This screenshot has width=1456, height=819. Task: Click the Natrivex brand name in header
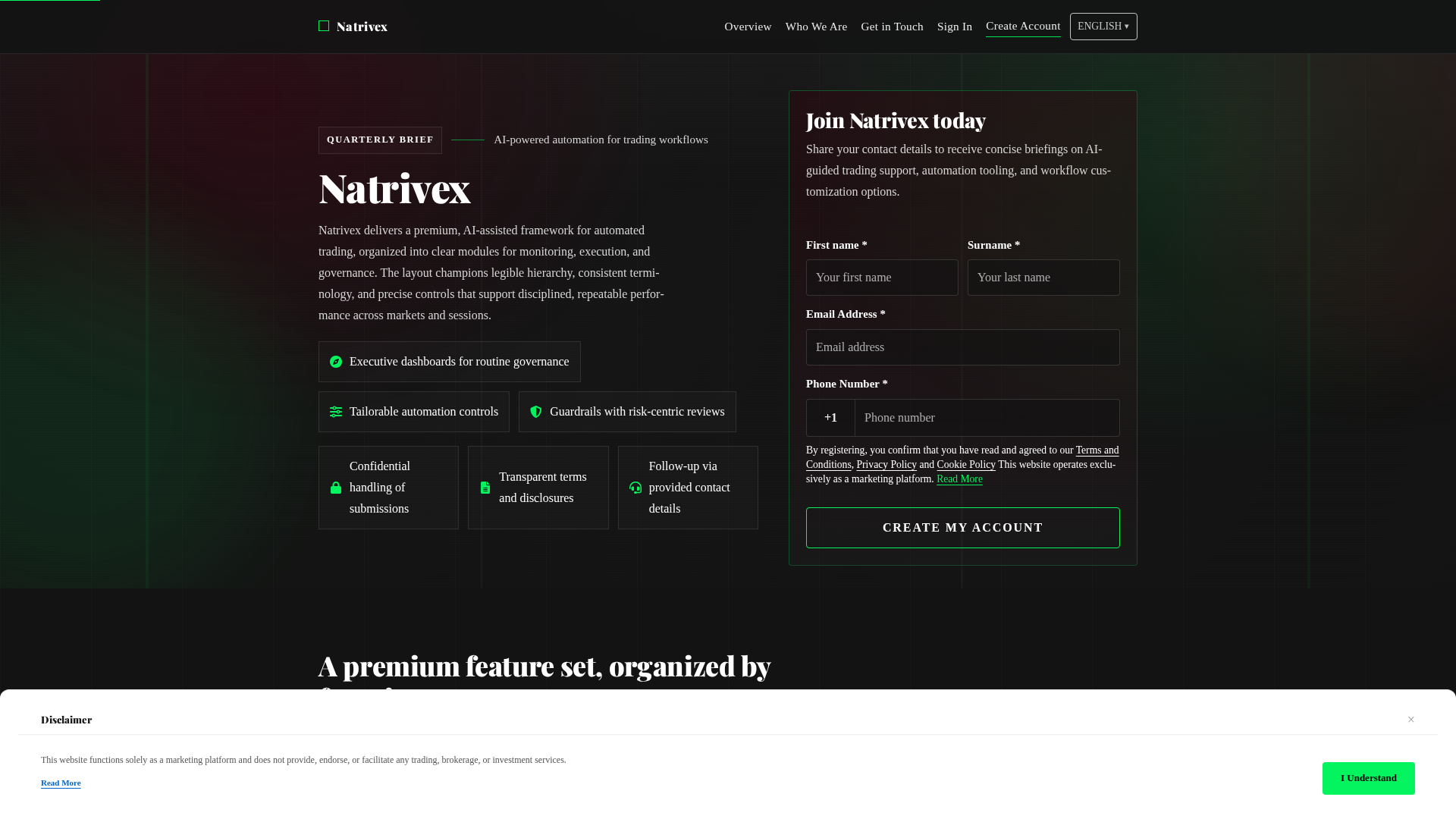pyautogui.click(x=362, y=27)
